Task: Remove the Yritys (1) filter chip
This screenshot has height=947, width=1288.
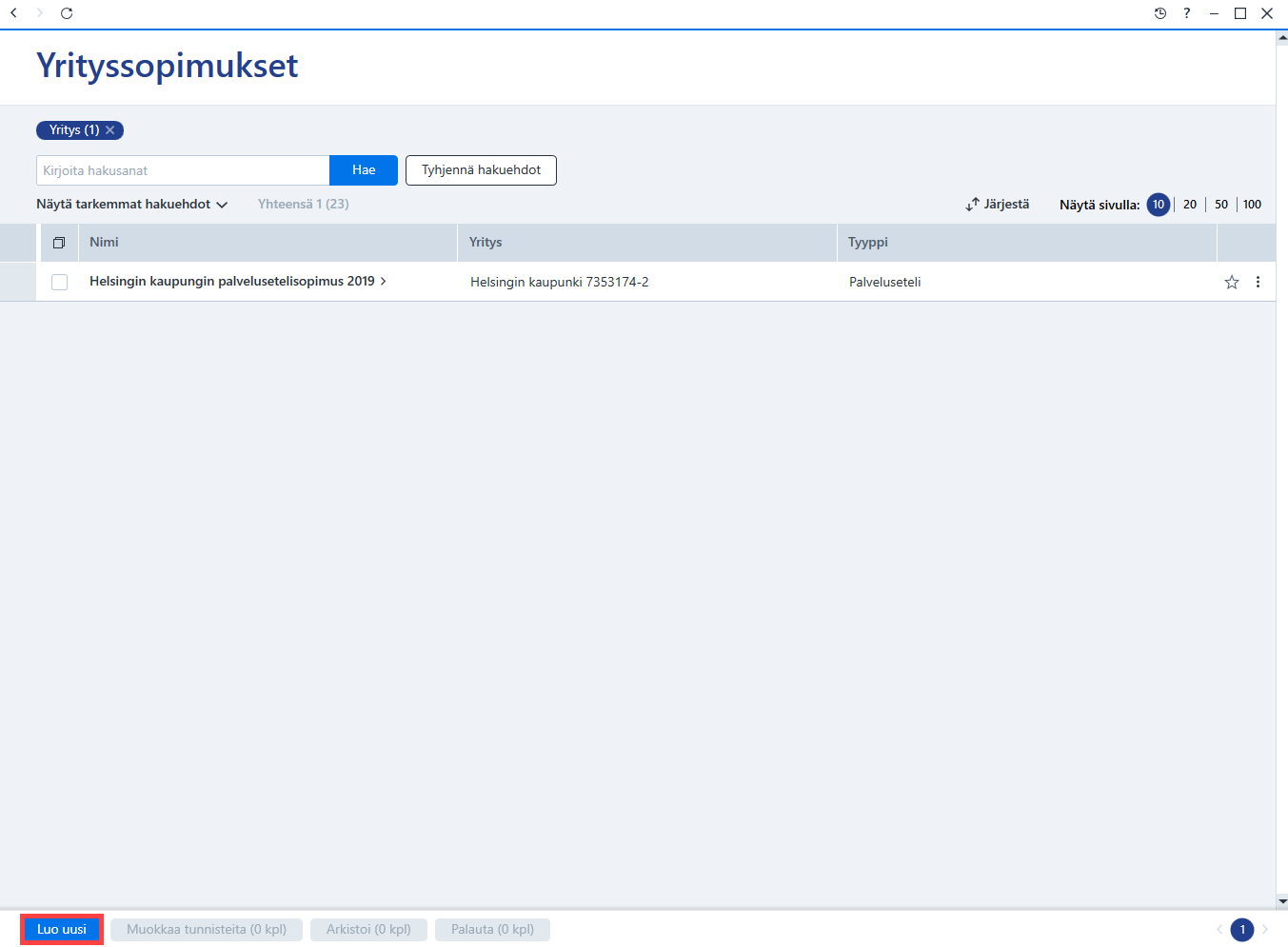Action: (110, 130)
